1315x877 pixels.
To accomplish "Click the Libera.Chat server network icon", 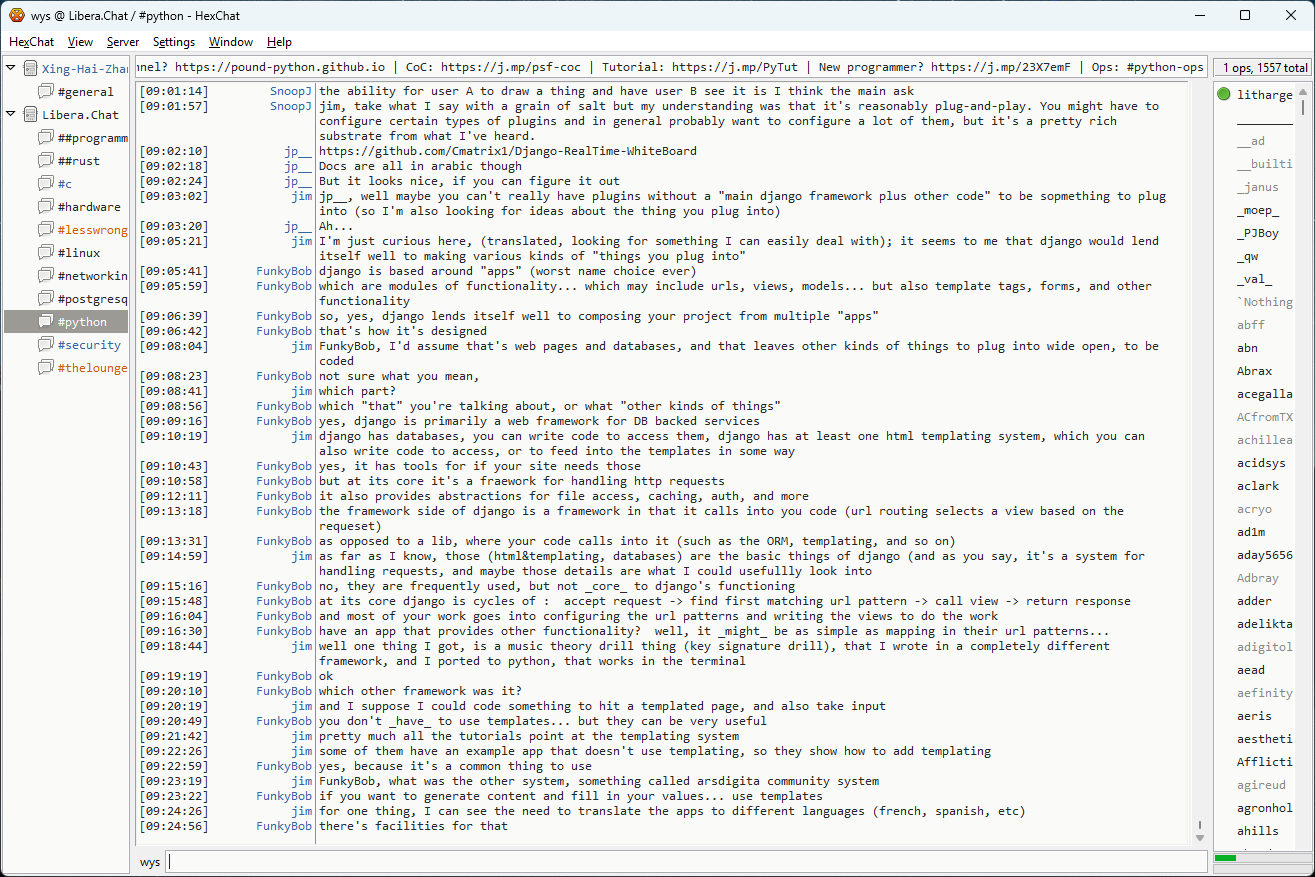I will coord(30,115).
